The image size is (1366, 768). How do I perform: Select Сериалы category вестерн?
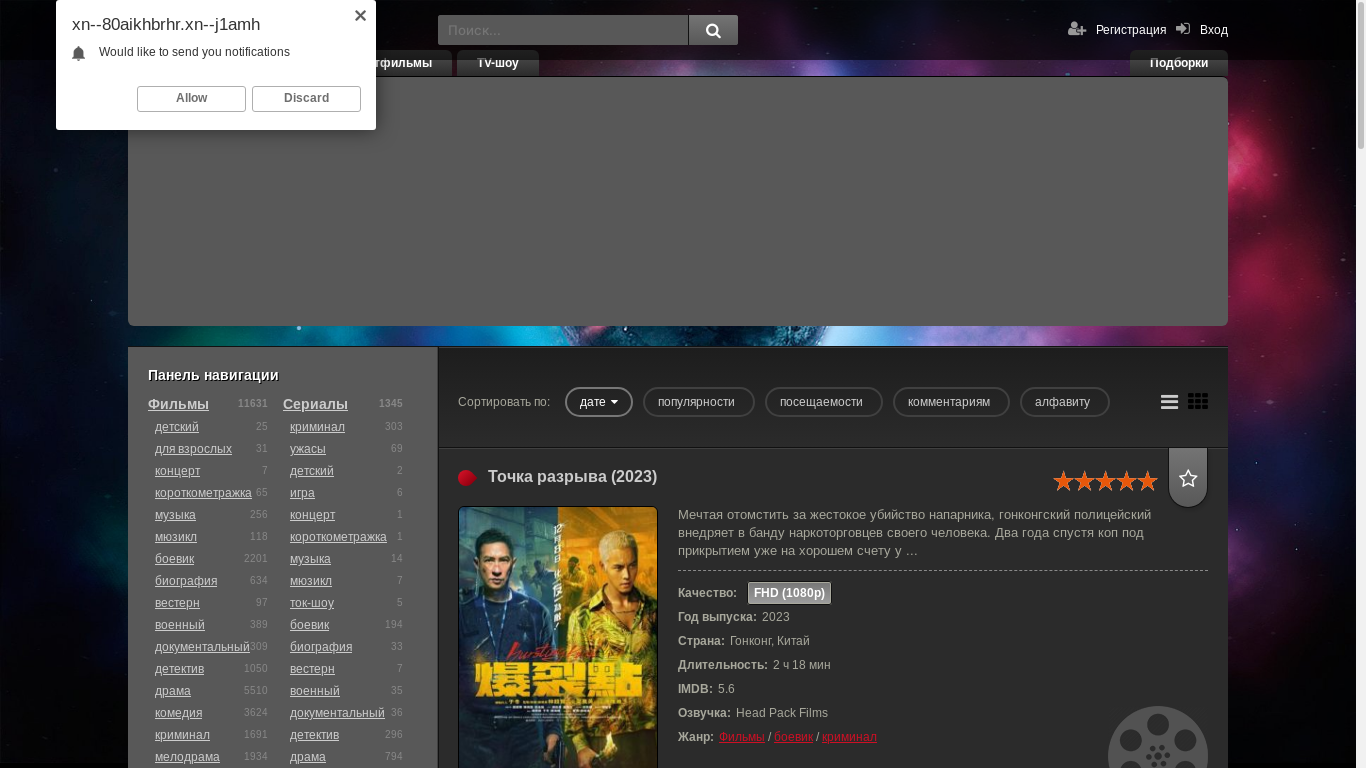312,669
